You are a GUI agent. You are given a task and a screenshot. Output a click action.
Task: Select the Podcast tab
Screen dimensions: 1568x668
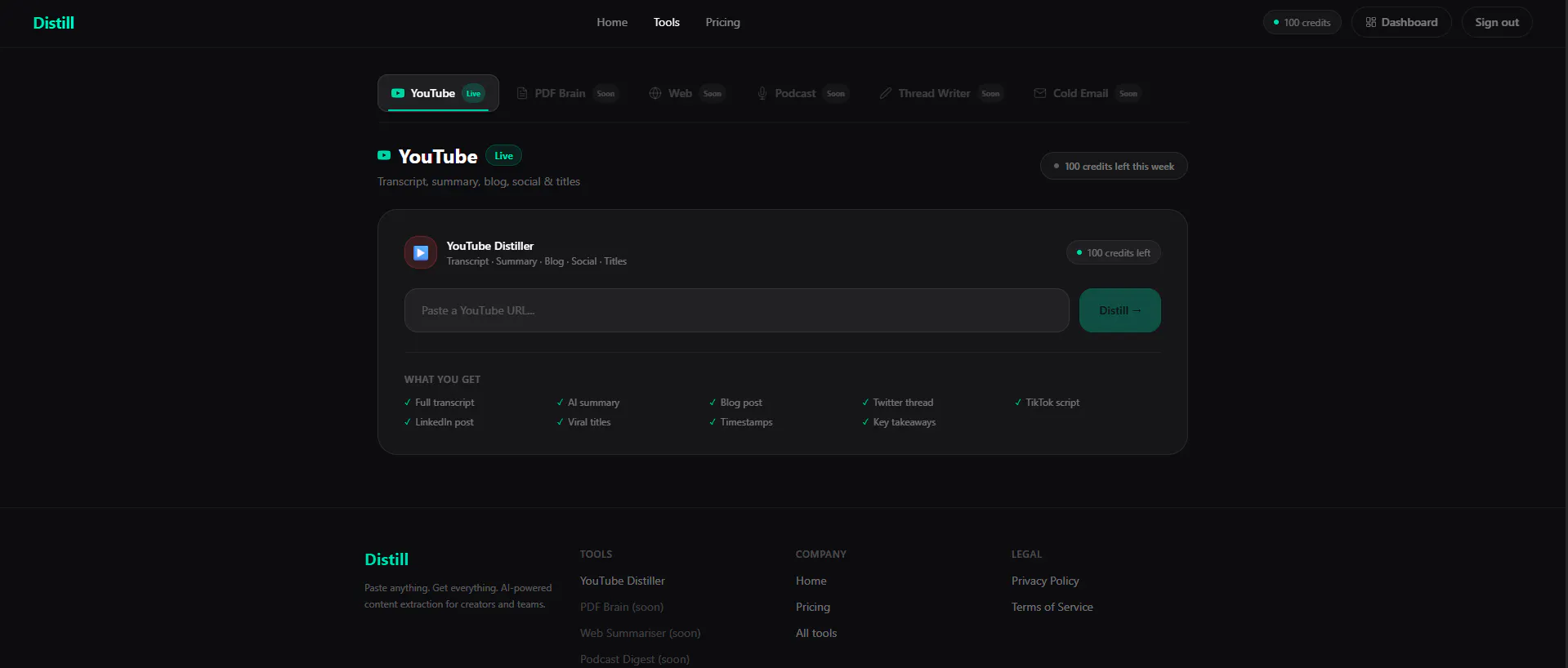802,93
